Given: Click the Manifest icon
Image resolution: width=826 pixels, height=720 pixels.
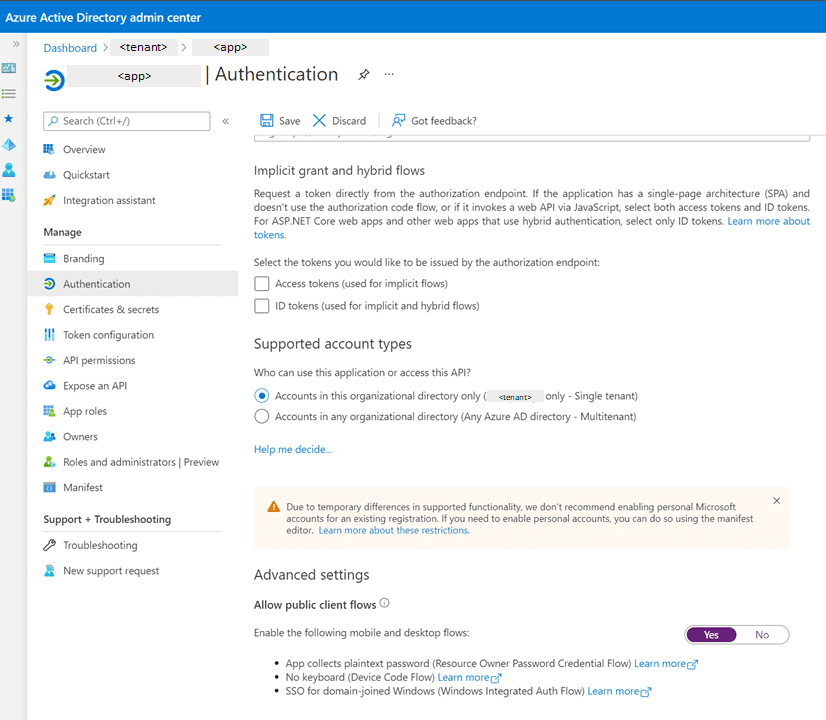Looking at the screenshot, I should coord(49,487).
